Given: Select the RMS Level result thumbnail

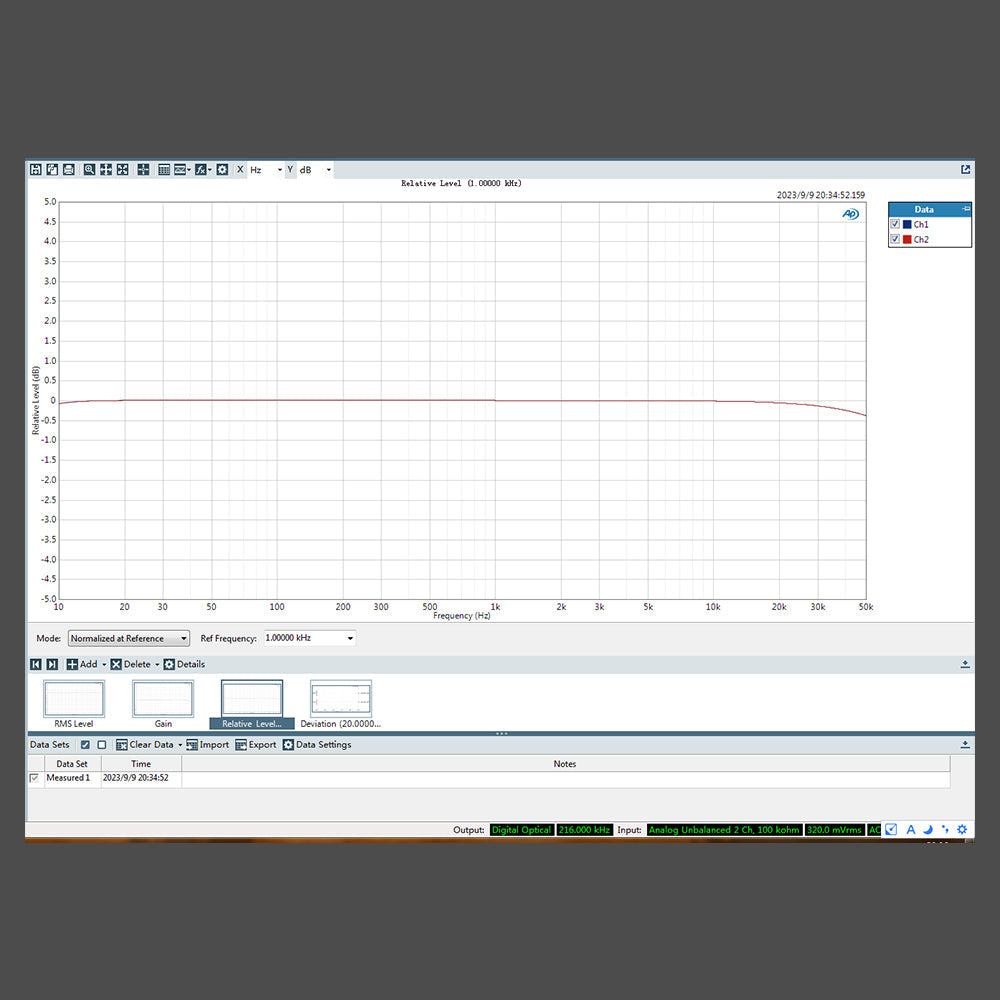Looking at the screenshot, I should click(74, 699).
